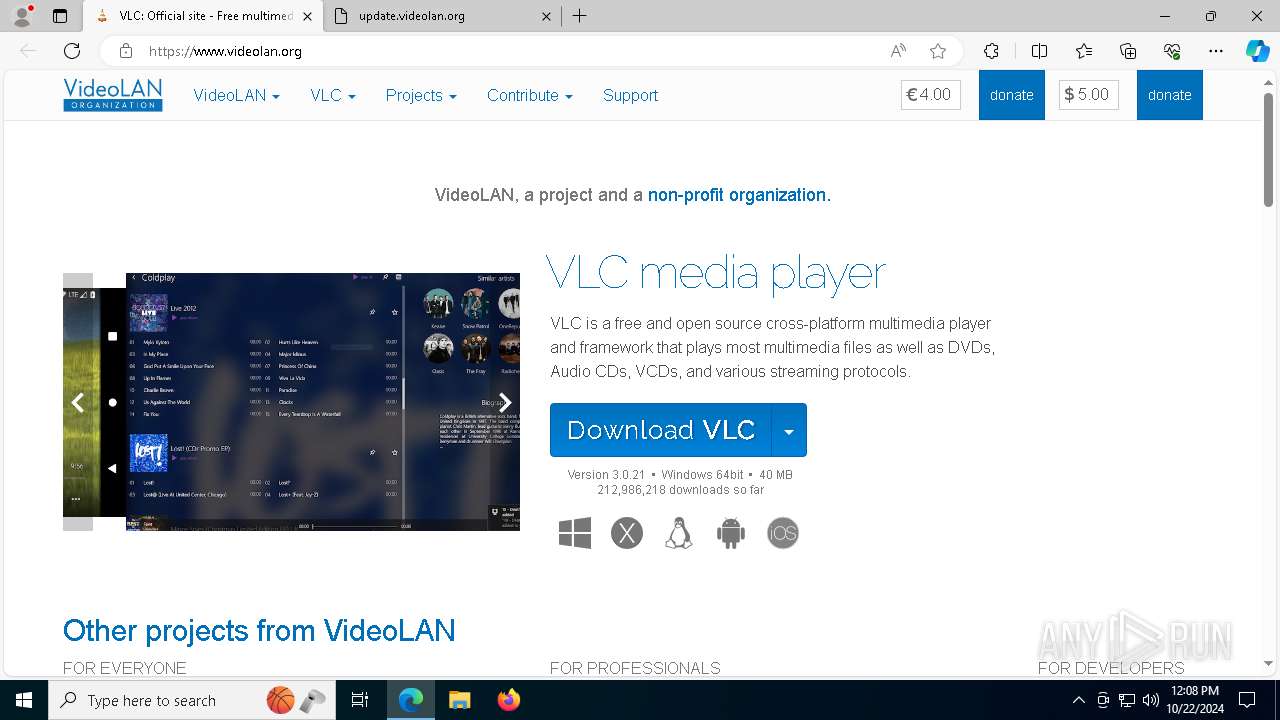This screenshot has width=1280, height=720.
Task: Add page to favorites star
Action: (938, 51)
